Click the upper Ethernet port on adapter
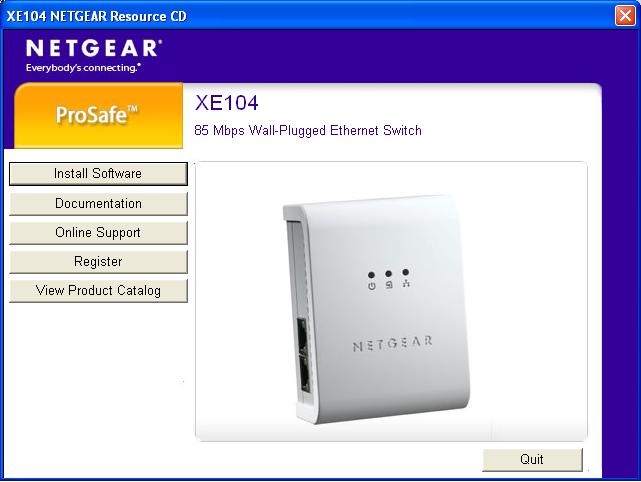 click(x=302, y=337)
